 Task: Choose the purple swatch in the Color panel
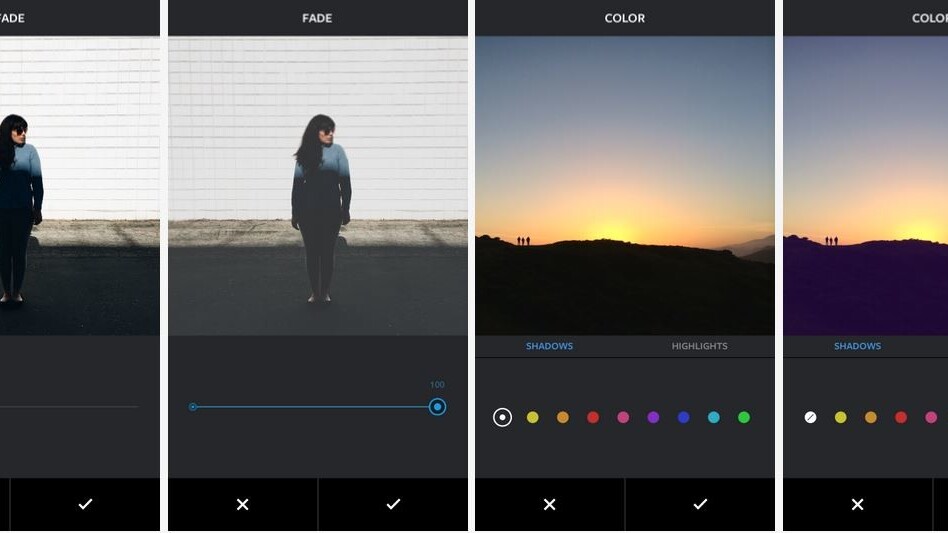click(653, 417)
